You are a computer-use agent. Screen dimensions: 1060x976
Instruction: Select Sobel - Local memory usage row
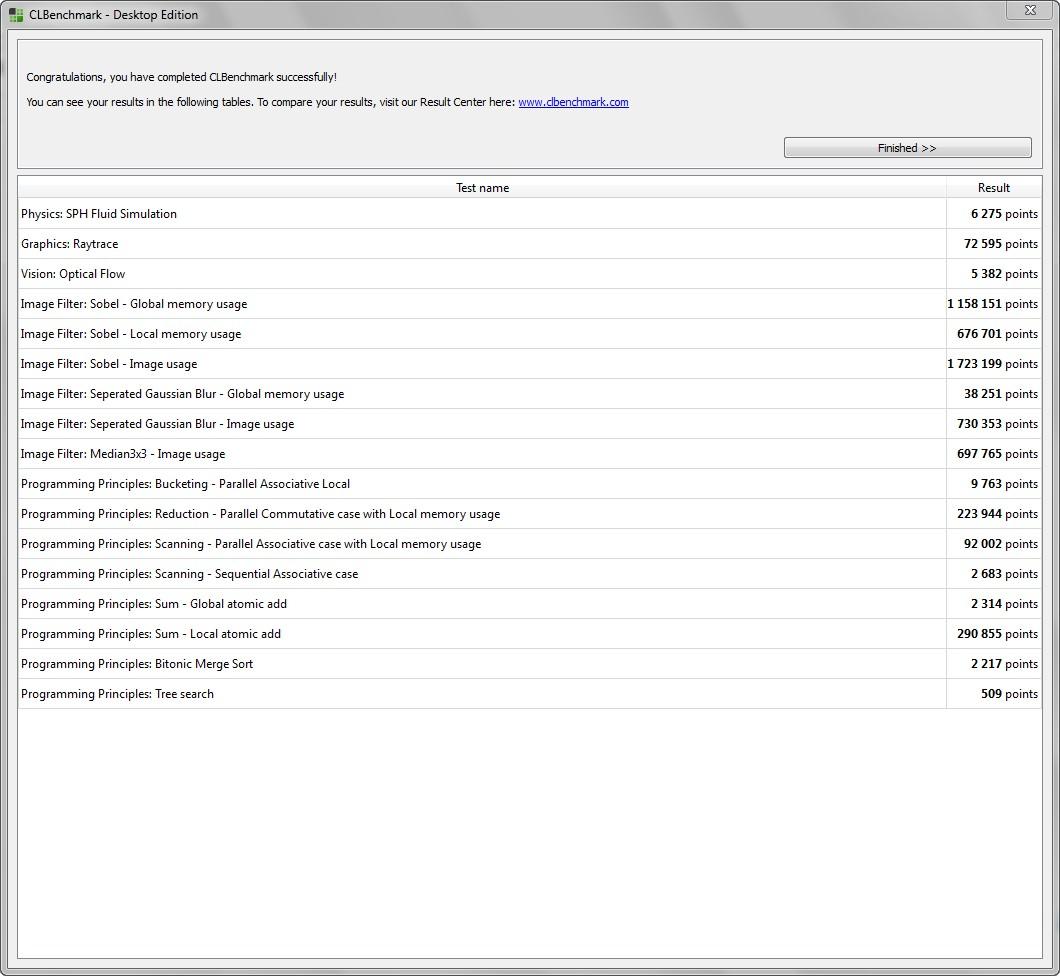(x=131, y=334)
